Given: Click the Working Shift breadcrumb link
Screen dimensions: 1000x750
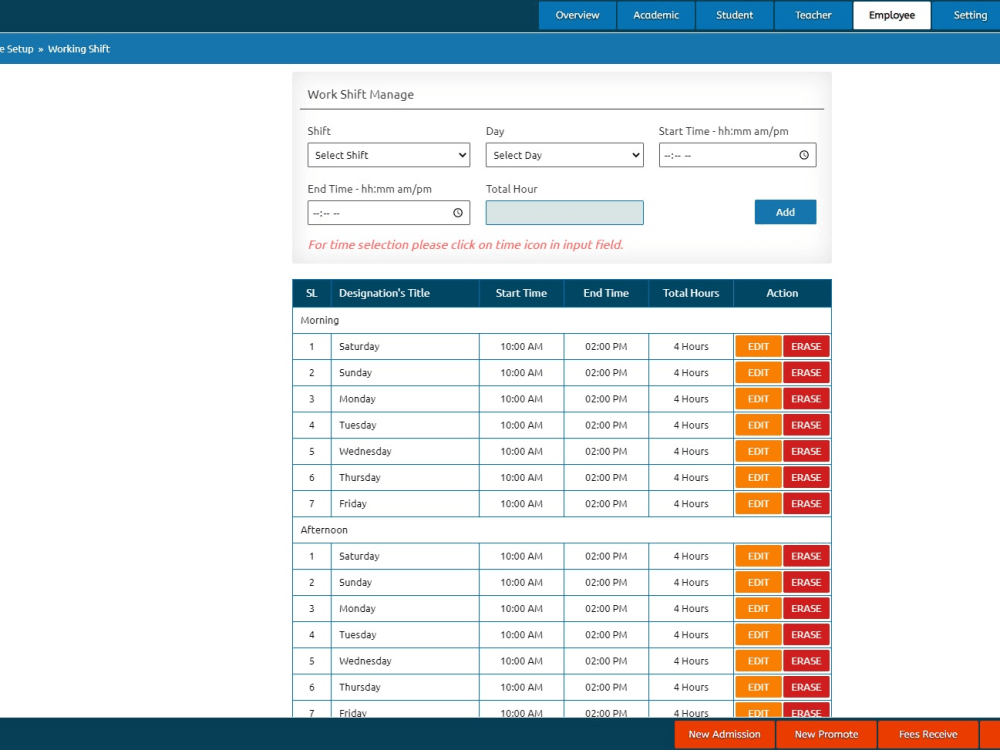Looking at the screenshot, I should coord(79,48).
